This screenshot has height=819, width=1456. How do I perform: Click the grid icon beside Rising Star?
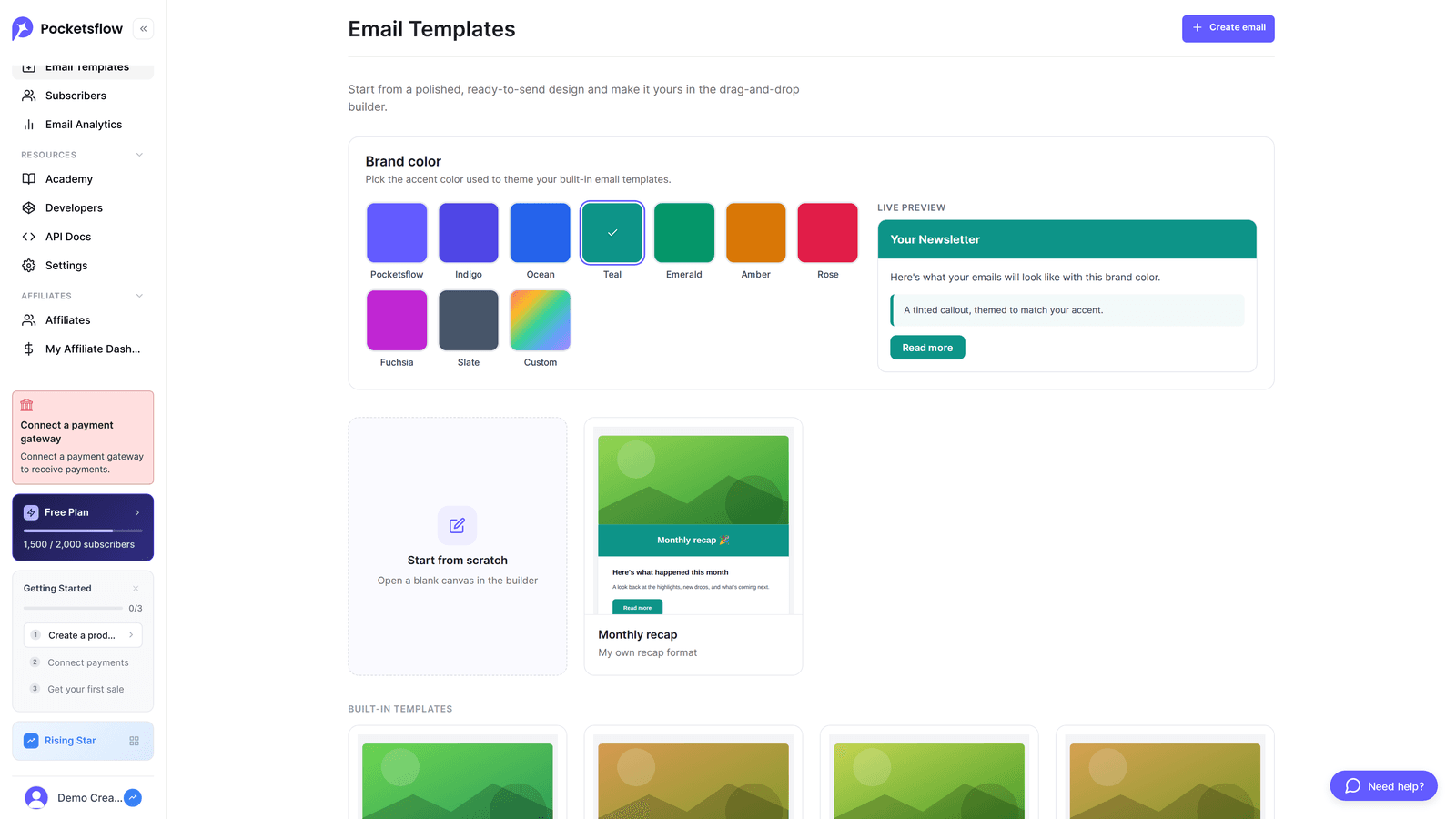tap(134, 741)
